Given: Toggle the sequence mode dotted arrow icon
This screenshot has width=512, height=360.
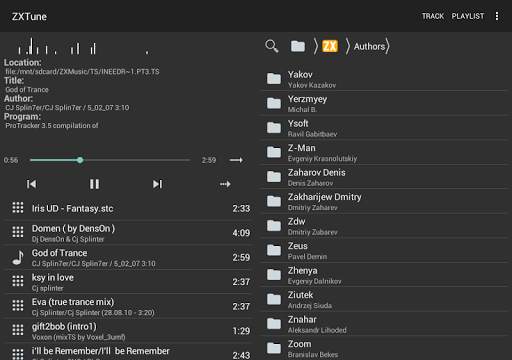Looking at the screenshot, I should pyautogui.click(x=225, y=184).
